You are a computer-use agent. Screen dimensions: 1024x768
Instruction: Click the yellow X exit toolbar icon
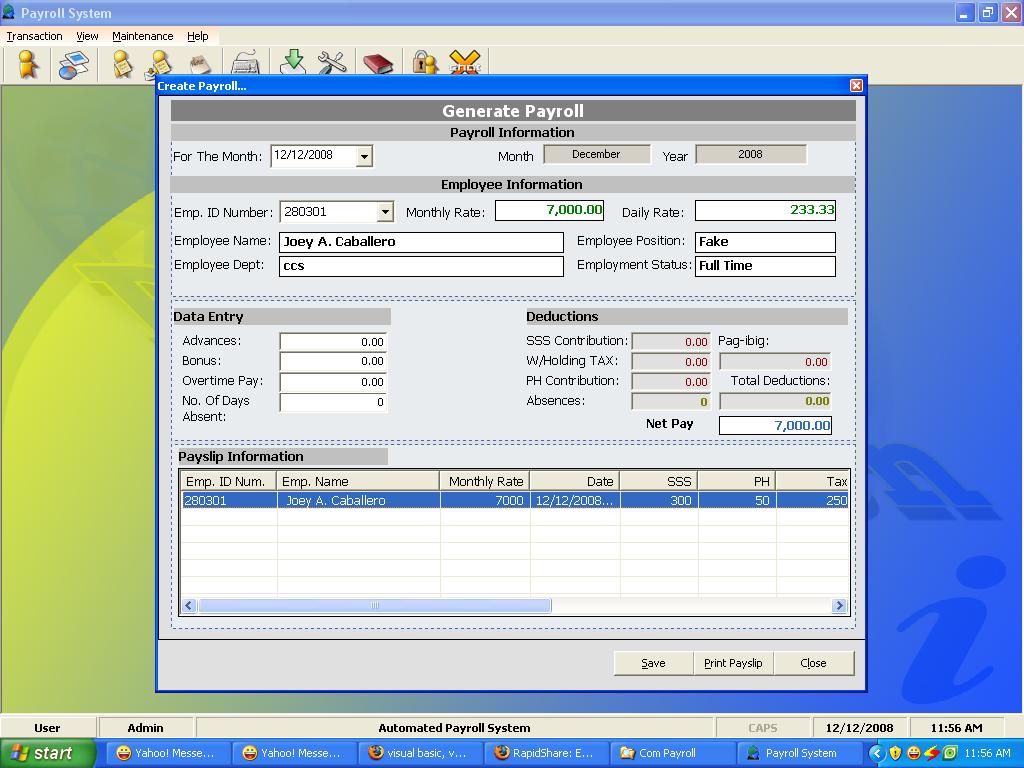coord(465,63)
